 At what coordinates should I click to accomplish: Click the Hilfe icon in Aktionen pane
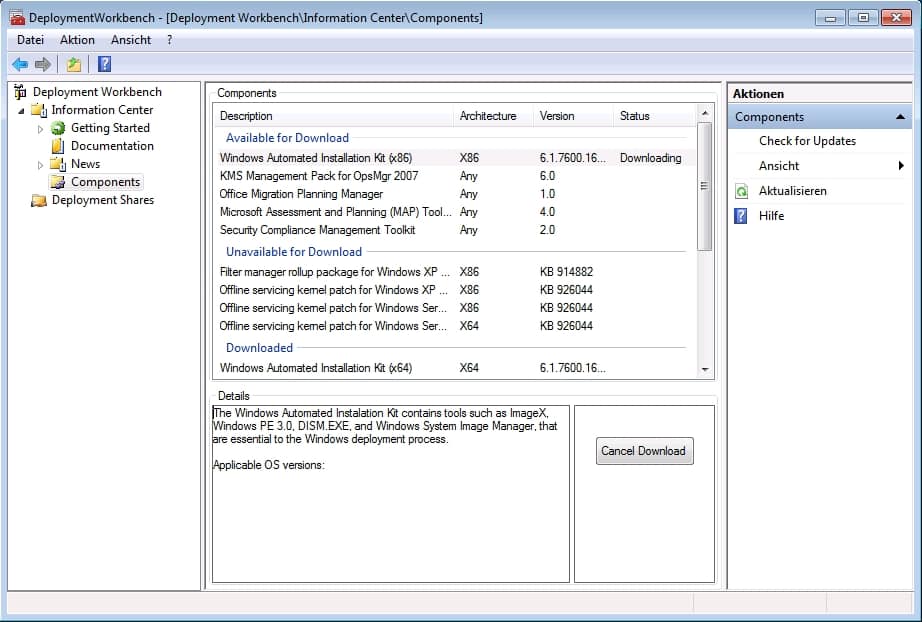[741, 216]
